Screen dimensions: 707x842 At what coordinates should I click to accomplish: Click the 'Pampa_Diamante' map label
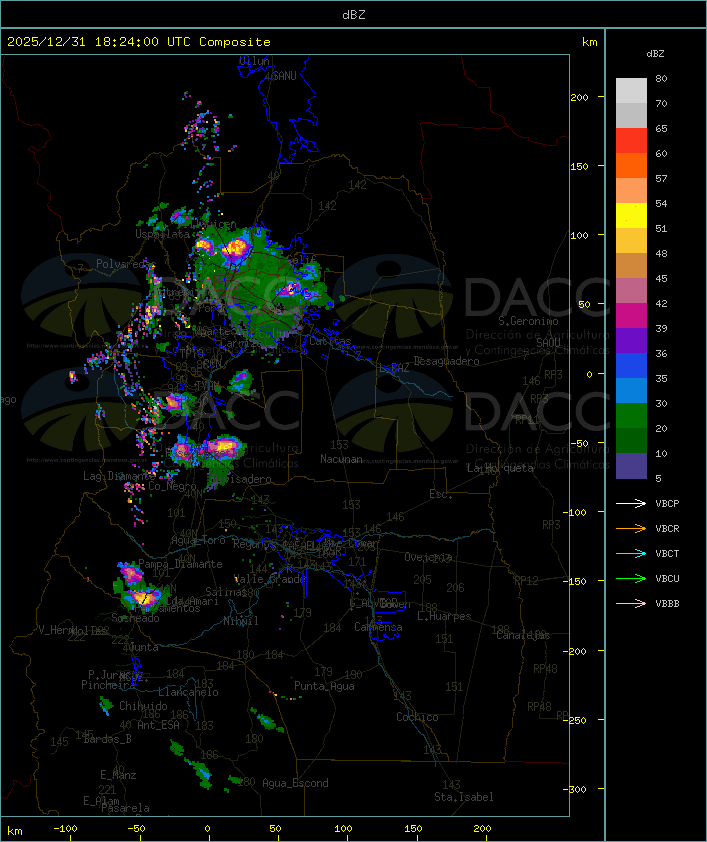(x=180, y=564)
